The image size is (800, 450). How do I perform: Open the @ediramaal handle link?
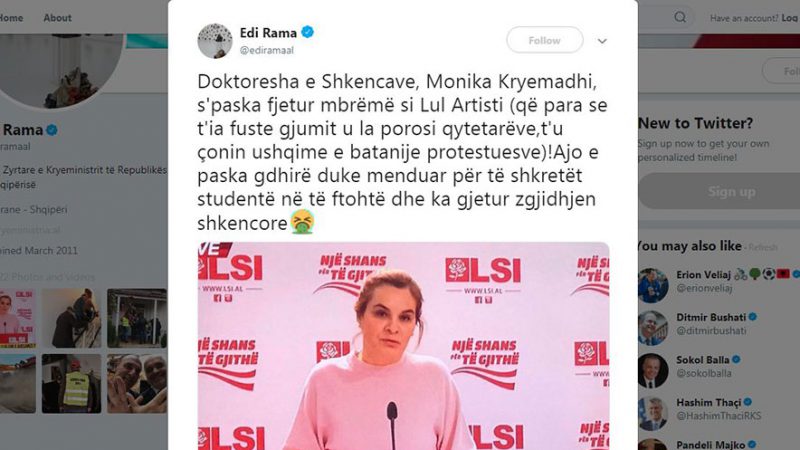pyautogui.click(x=266, y=50)
